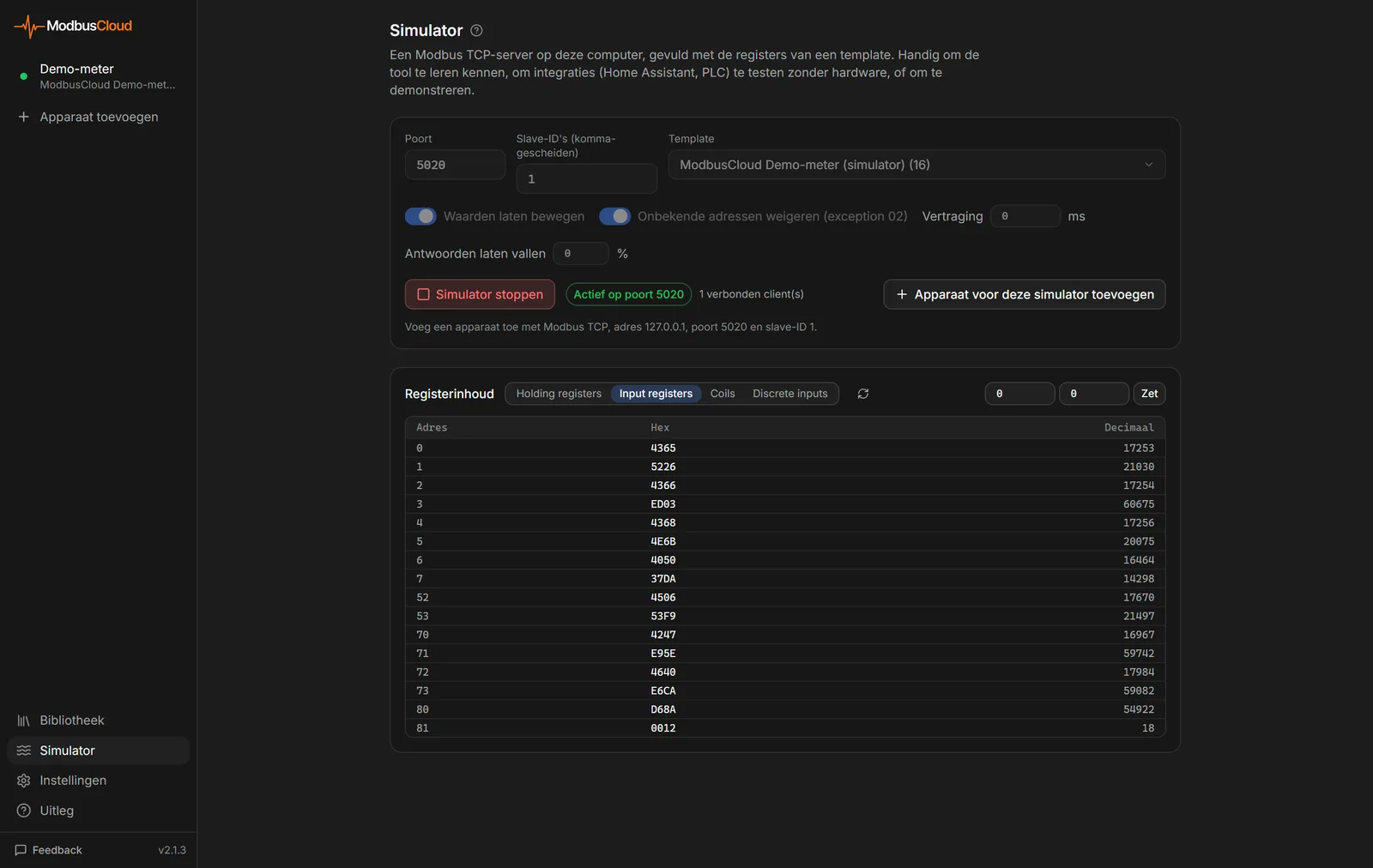The image size is (1373, 868).
Task: Click Apparaat toevoegen in the sidebar
Action: click(x=98, y=117)
